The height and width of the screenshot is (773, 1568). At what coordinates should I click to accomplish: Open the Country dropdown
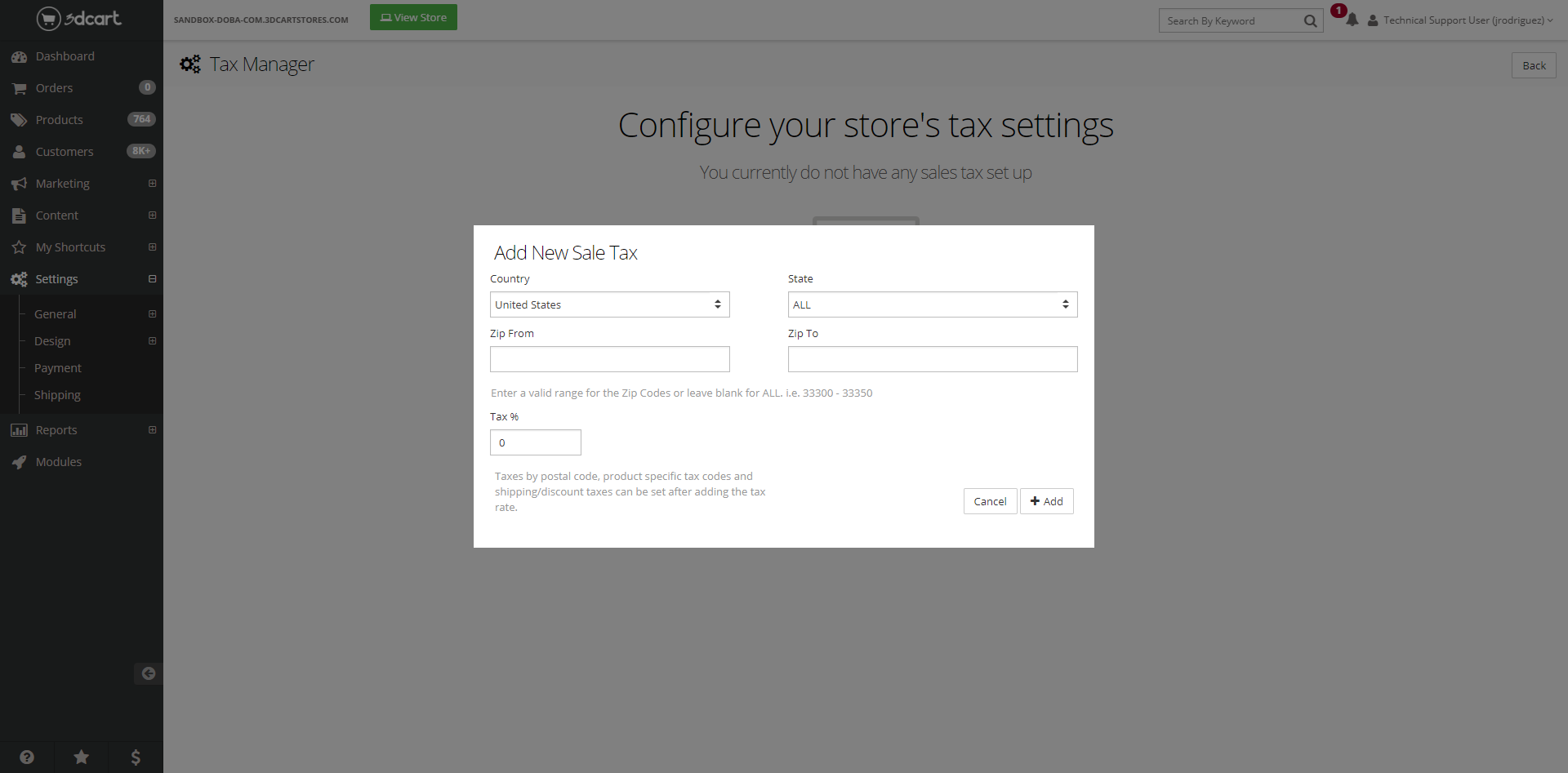[x=609, y=304]
